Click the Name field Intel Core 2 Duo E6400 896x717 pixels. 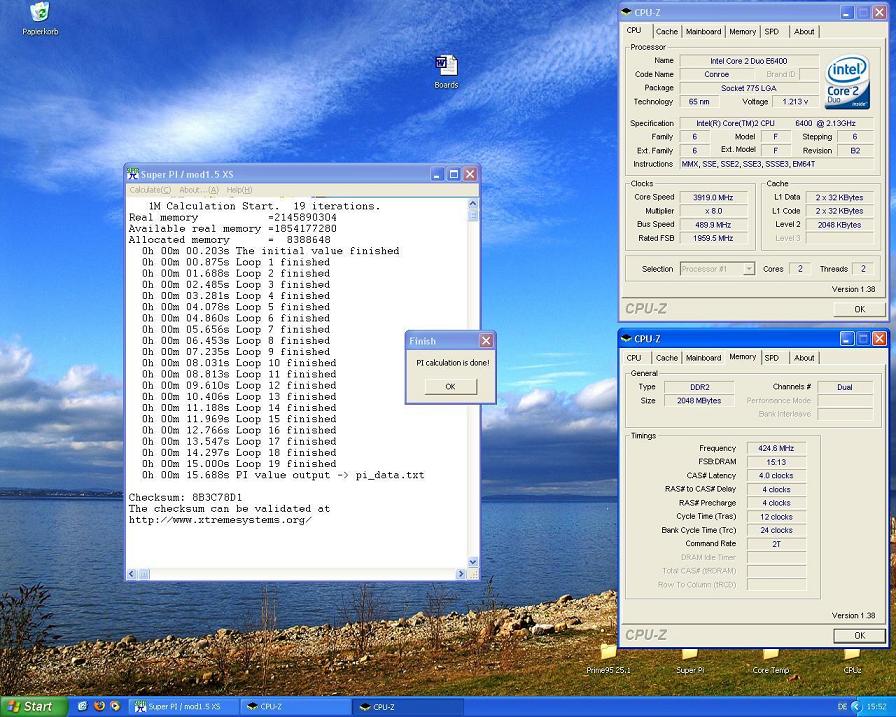click(x=749, y=61)
